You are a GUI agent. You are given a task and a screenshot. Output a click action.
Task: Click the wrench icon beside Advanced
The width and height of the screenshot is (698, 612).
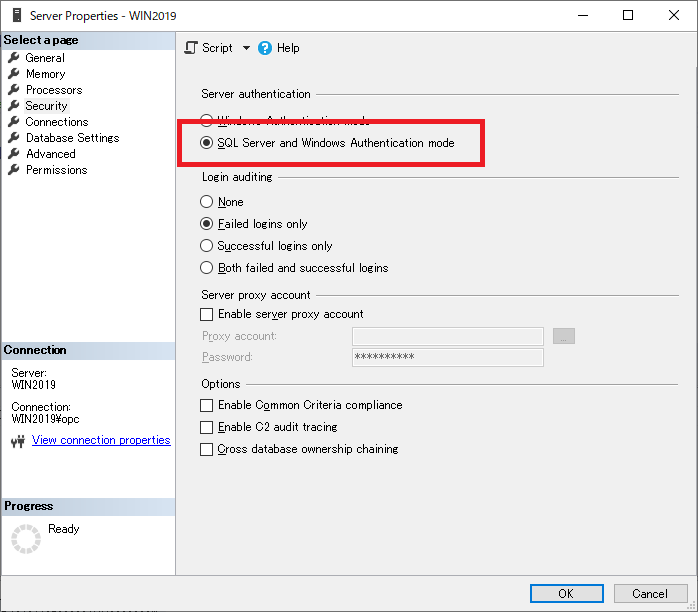(x=14, y=154)
